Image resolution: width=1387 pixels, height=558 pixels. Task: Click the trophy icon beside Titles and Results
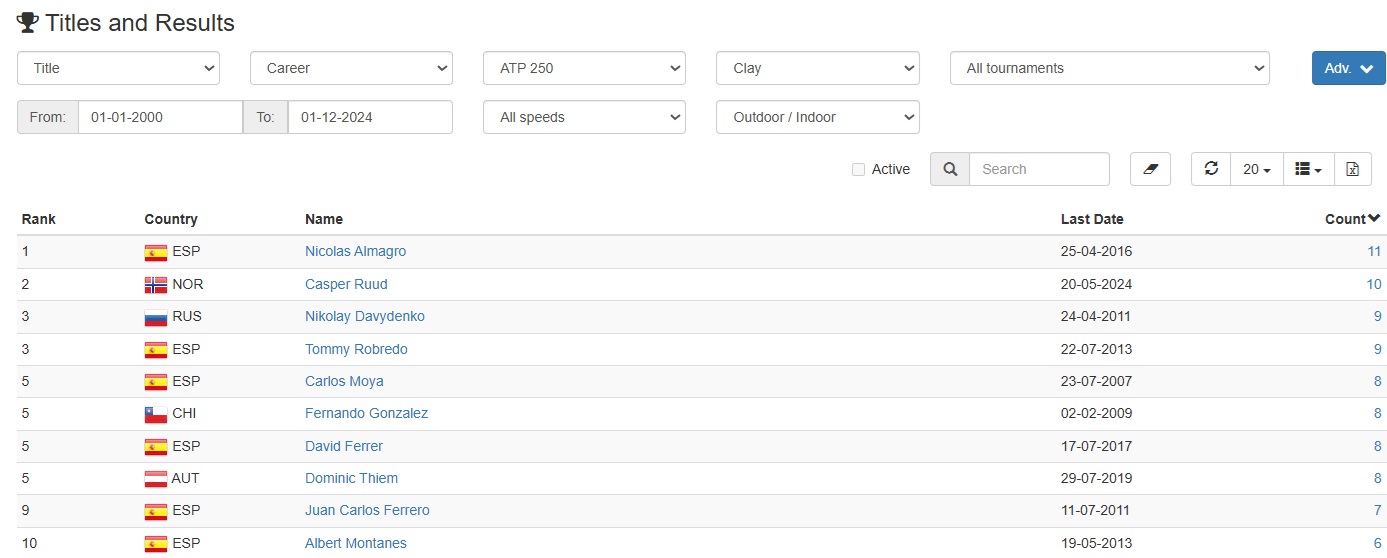pyautogui.click(x=28, y=22)
